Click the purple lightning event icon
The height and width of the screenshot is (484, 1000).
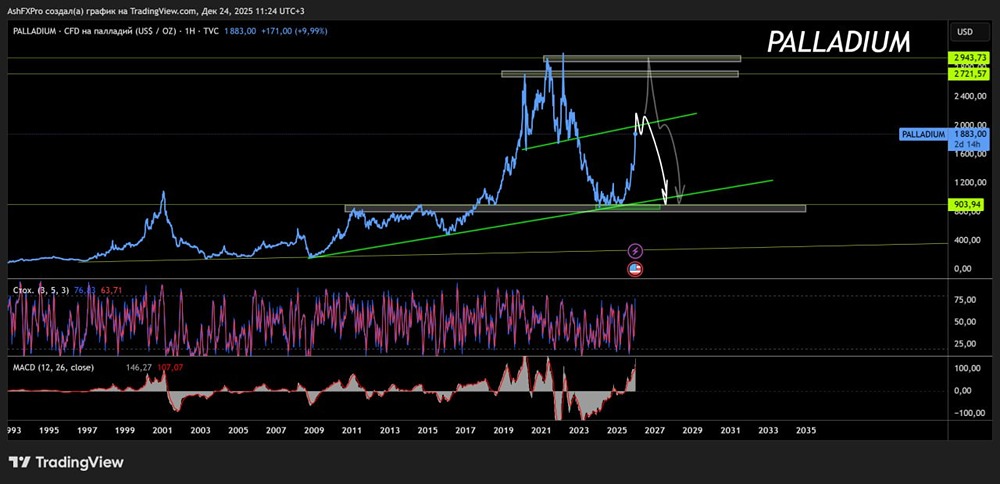pyautogui.click(x=635, y=251)
